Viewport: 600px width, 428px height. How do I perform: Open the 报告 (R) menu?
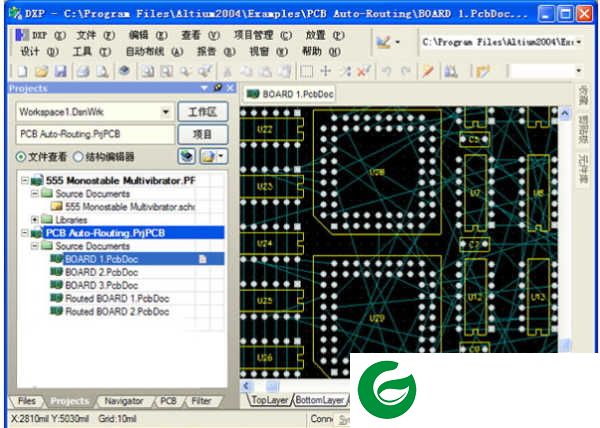(x=216, y=51)
